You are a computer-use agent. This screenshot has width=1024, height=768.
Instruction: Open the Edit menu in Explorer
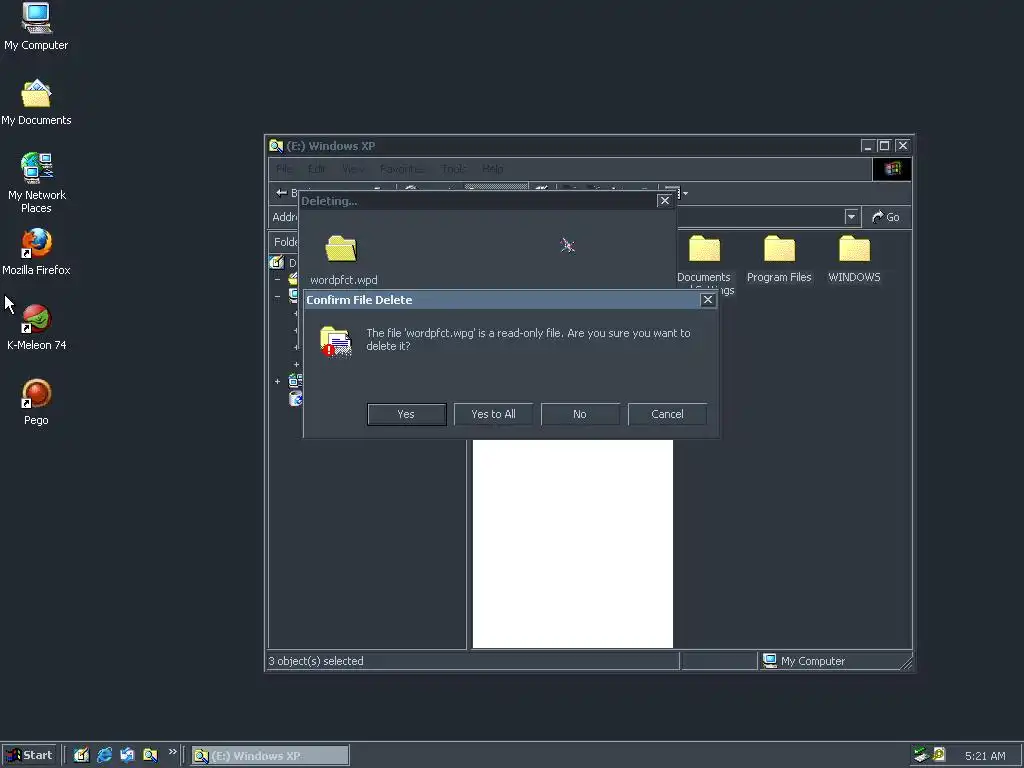click(317, 169)
